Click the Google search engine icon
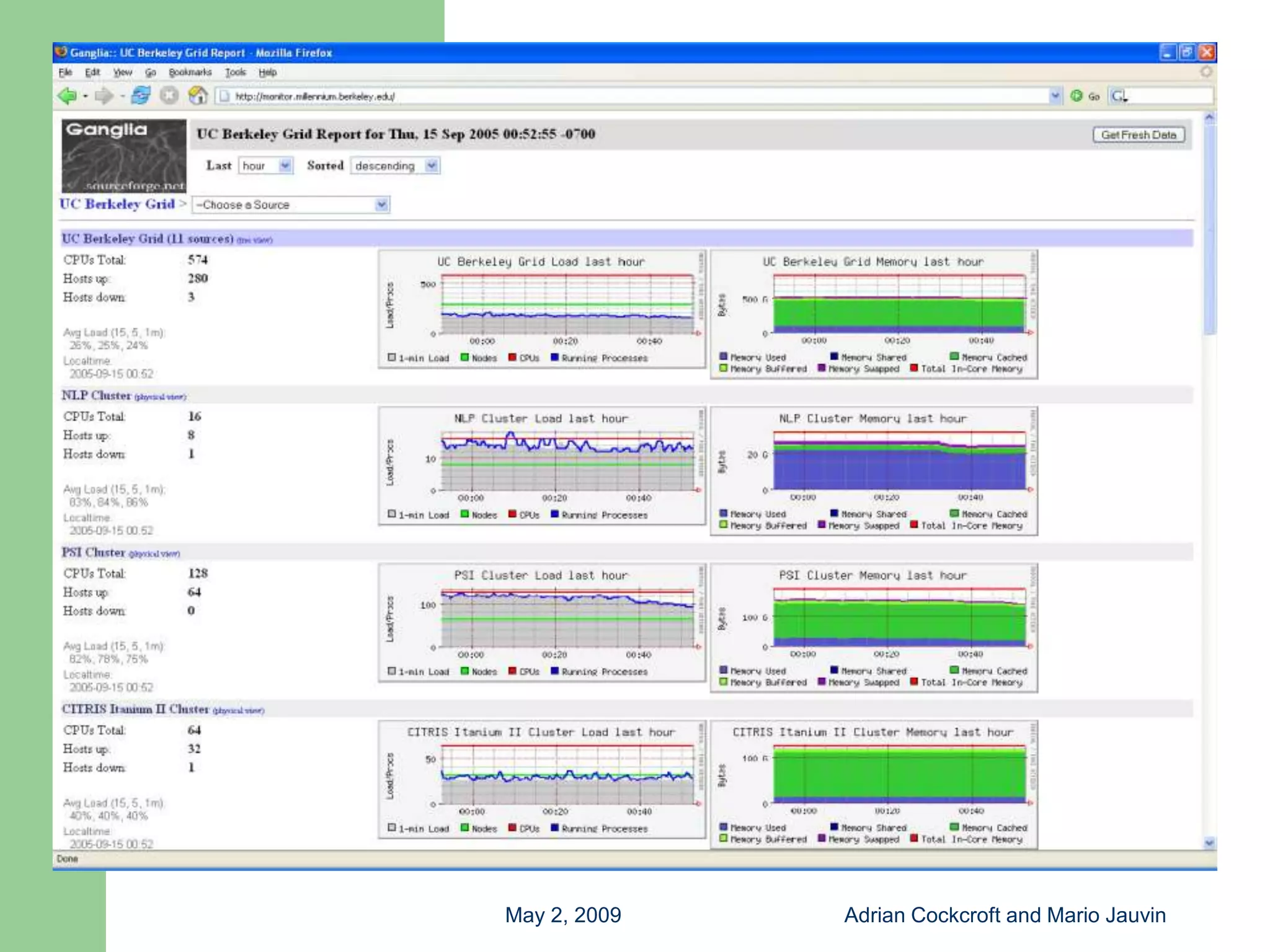This screenshot has height=952, width=1270. coord(1119,96)
